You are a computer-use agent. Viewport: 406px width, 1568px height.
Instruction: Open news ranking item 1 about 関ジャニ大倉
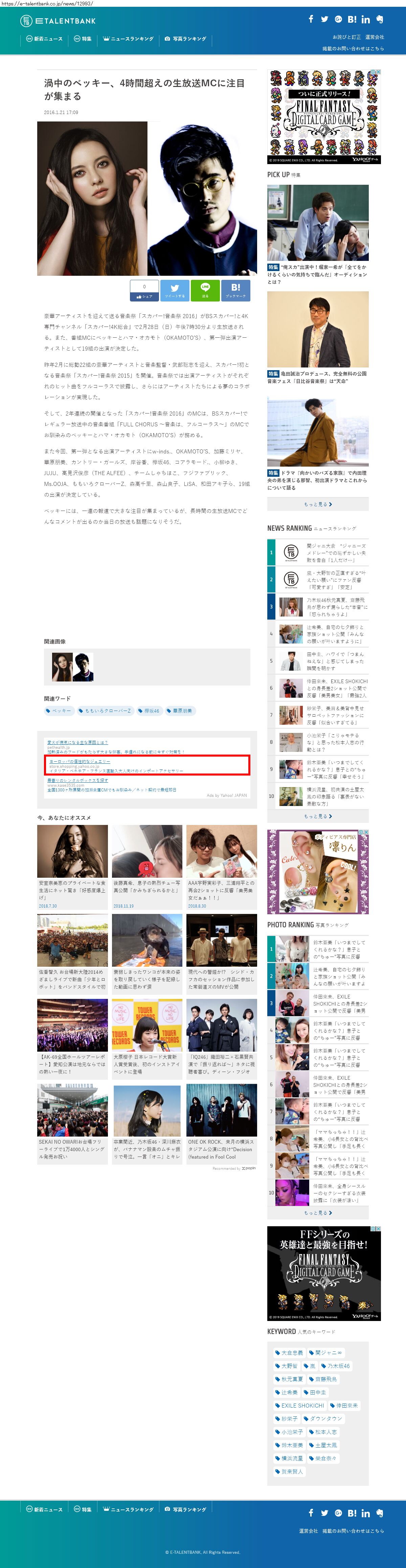318,553
